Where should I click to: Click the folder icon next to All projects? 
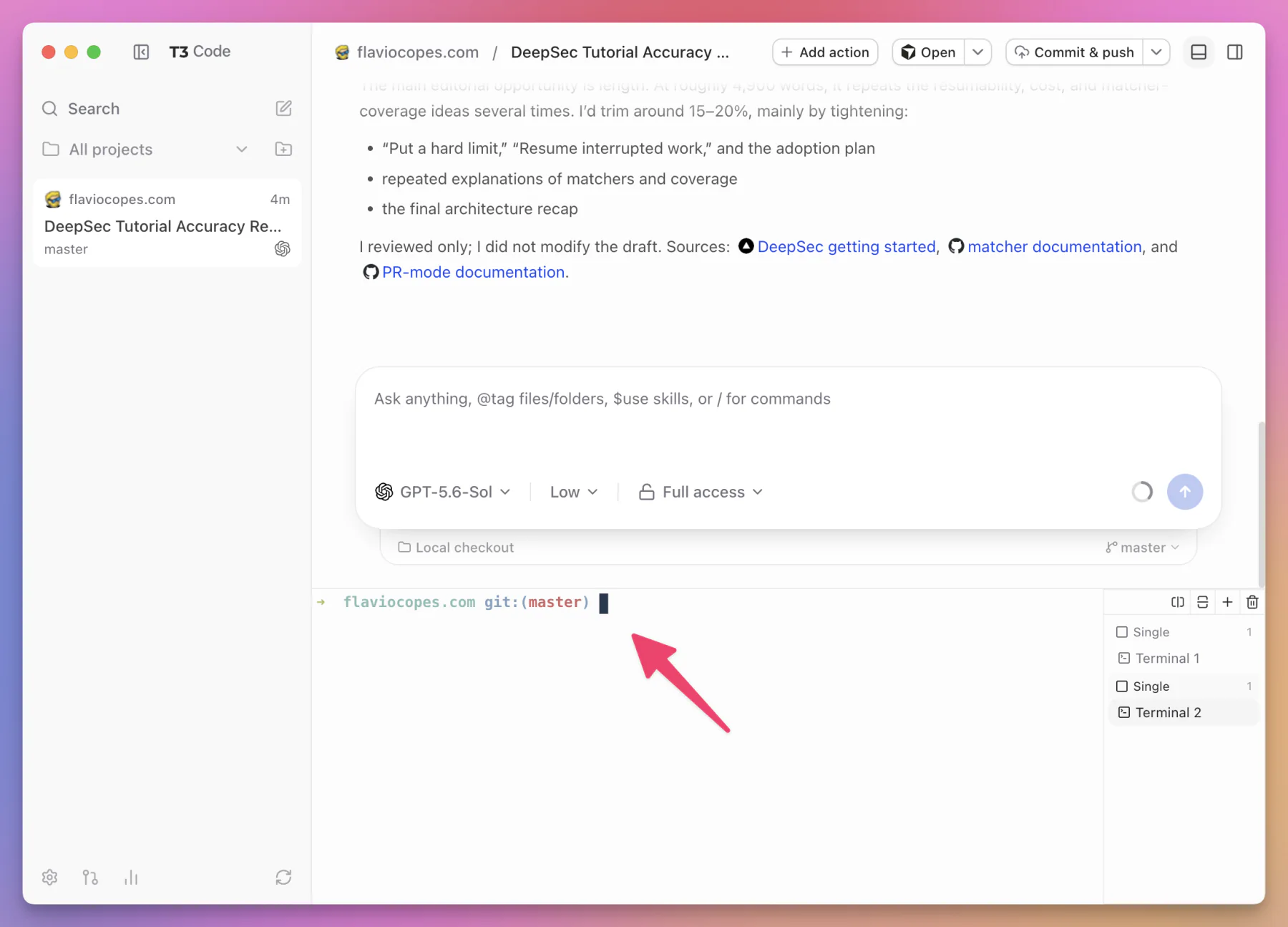point(51,149)
